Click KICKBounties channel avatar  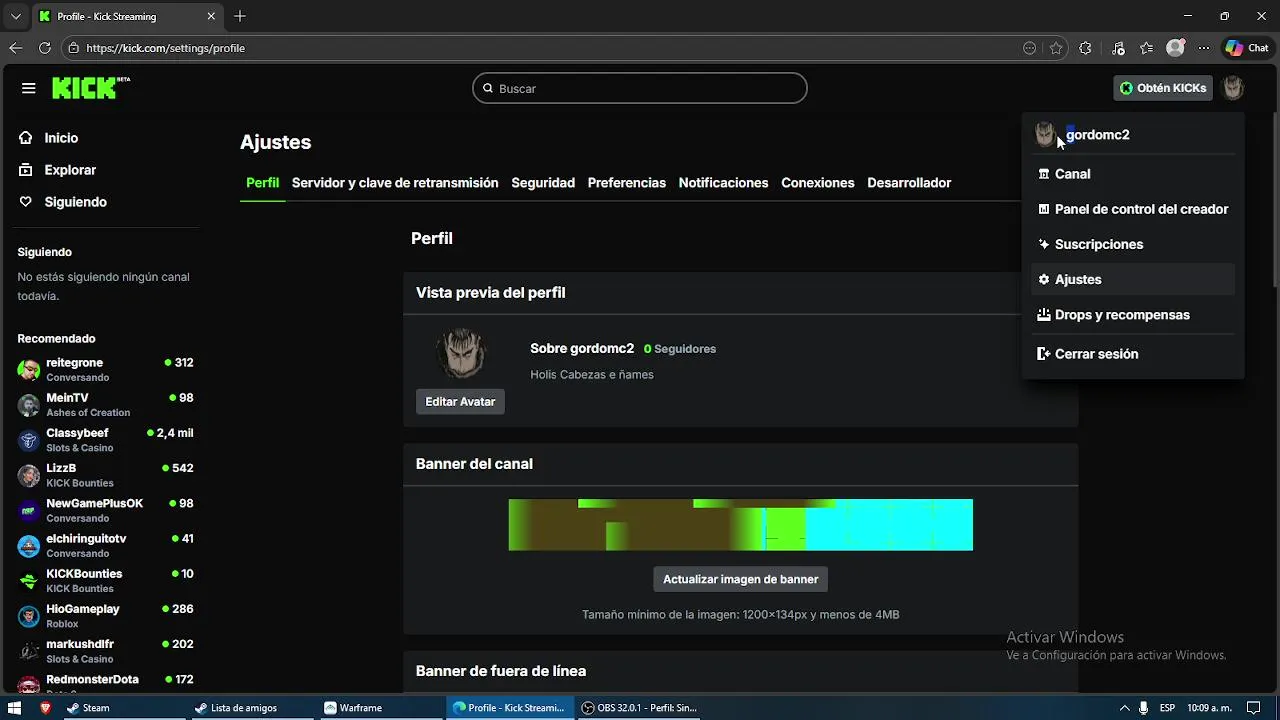coord(29,581)
